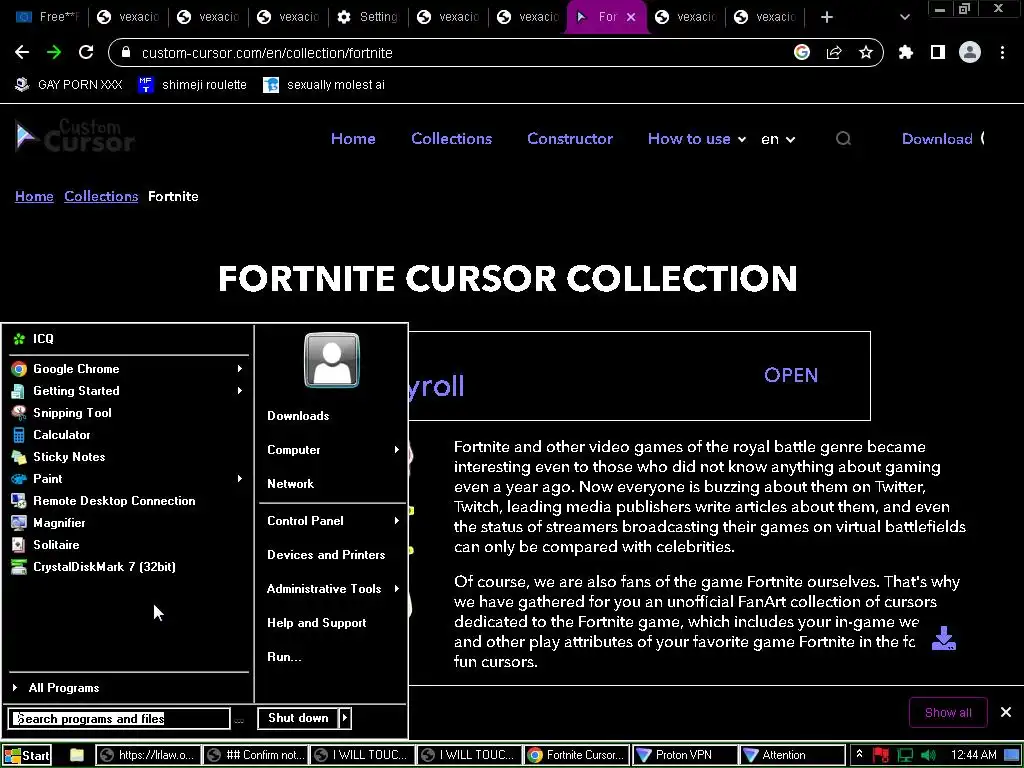Open Downloads from Start menu

(298, 416)
